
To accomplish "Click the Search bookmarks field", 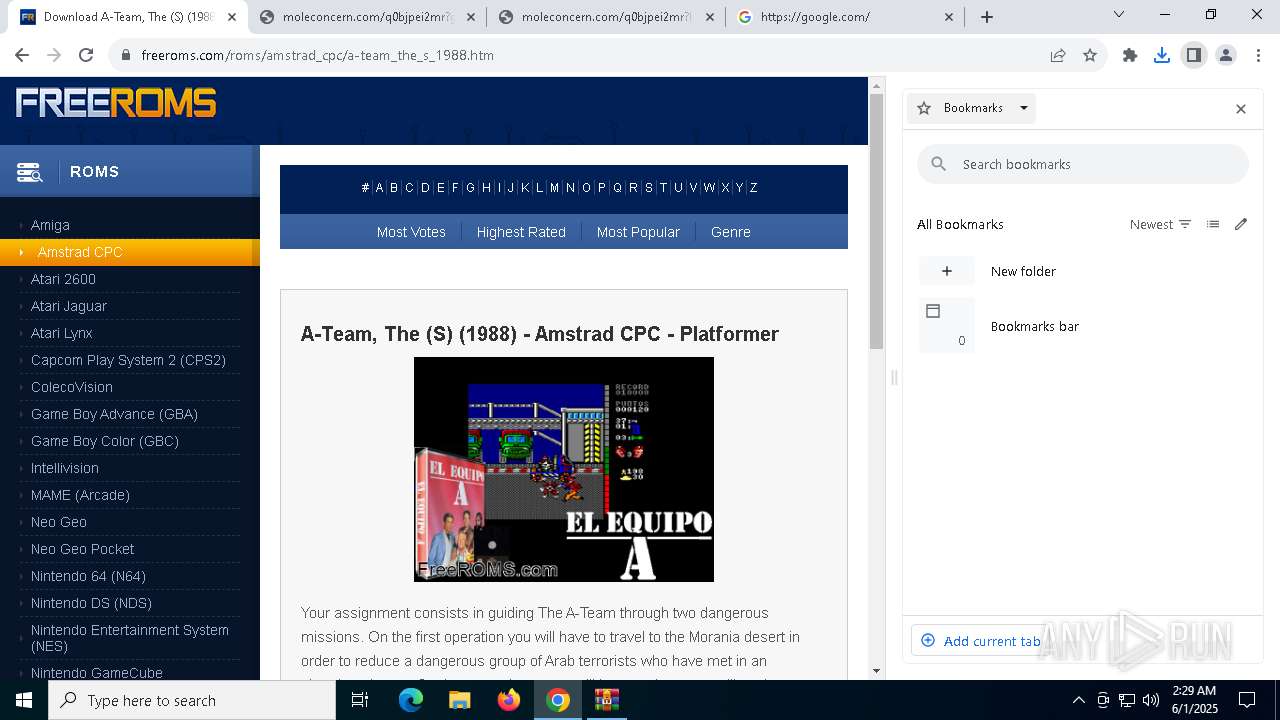I will point(1083,164).
